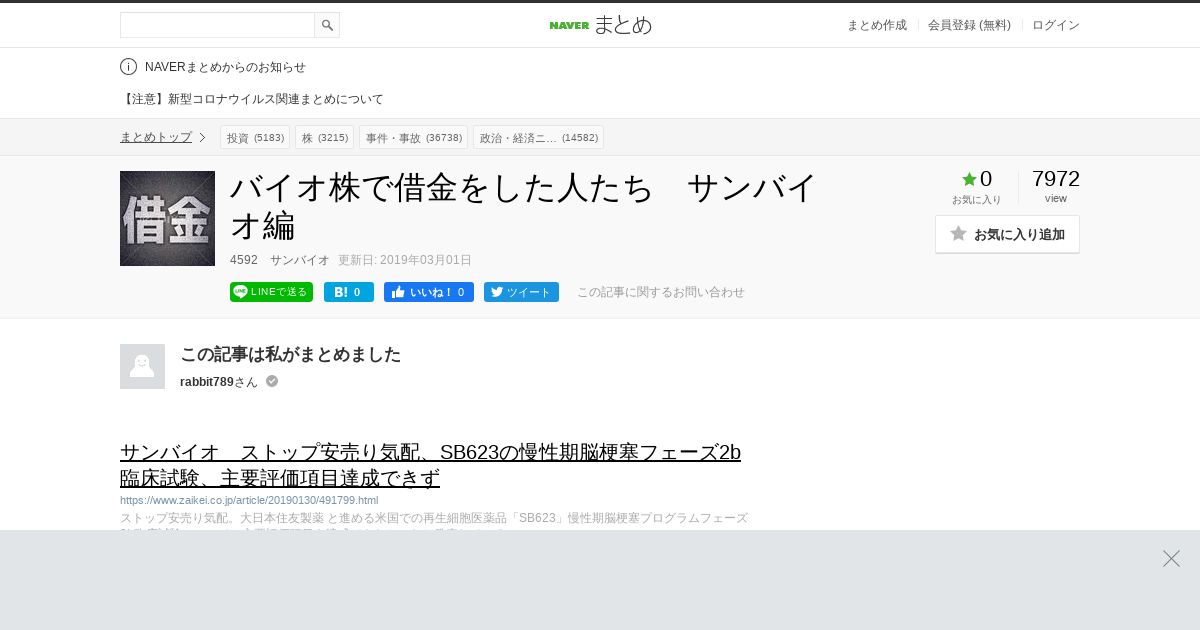The width and height of the screenshot is (1200, 630).
Task: Click the verified checkmark badge beside rabbit789
Action: point(272,381)
